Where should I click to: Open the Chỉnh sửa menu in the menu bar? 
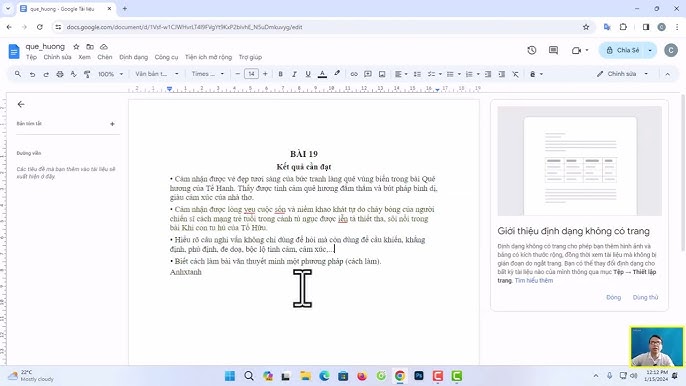57,57
